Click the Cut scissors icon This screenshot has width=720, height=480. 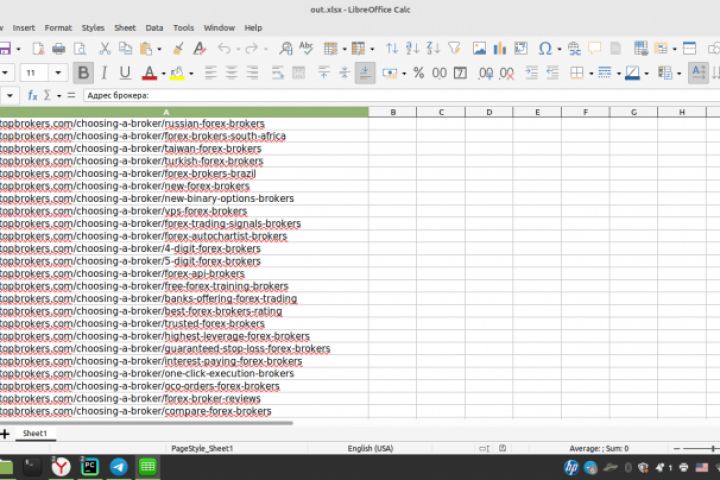[x=105, y=48]
